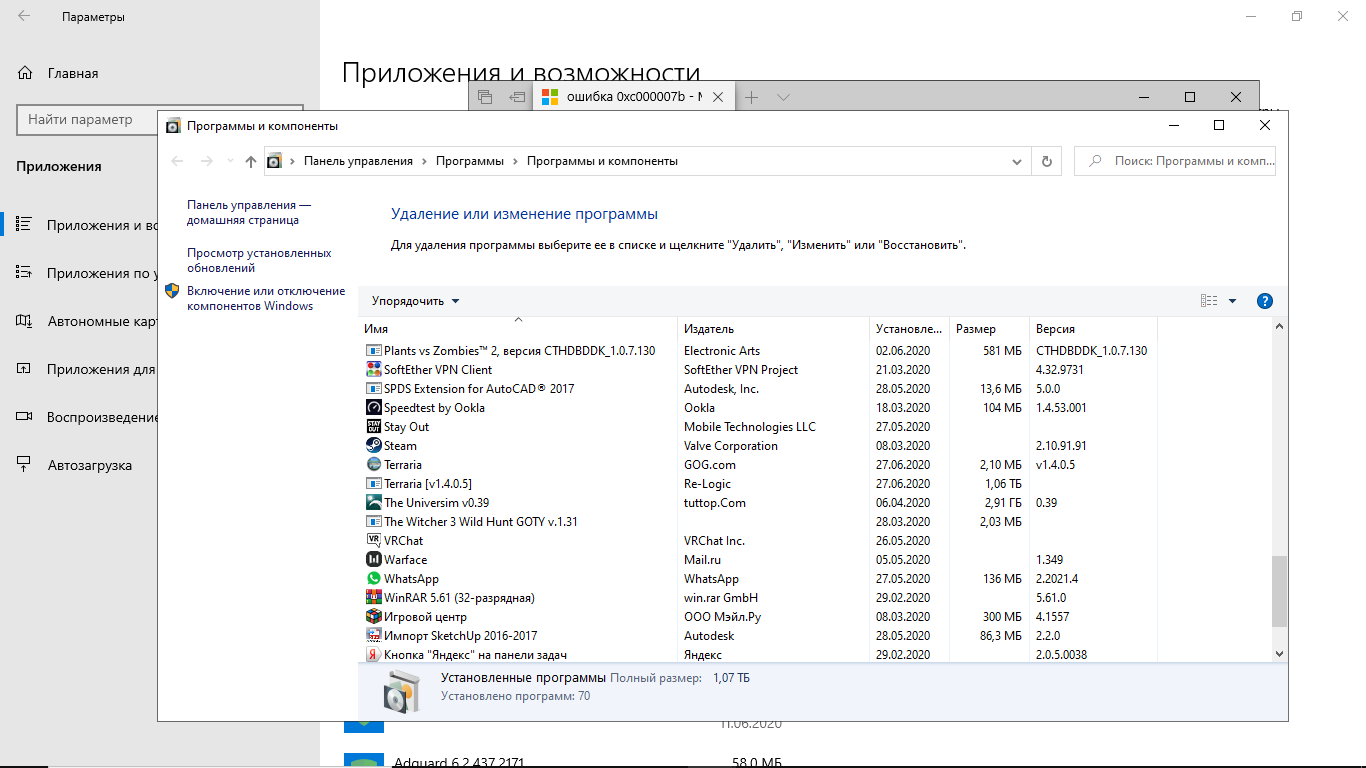Open Панель управления домашняя страница link
This screenshot has height=768, width=1366.
(249, 212)
